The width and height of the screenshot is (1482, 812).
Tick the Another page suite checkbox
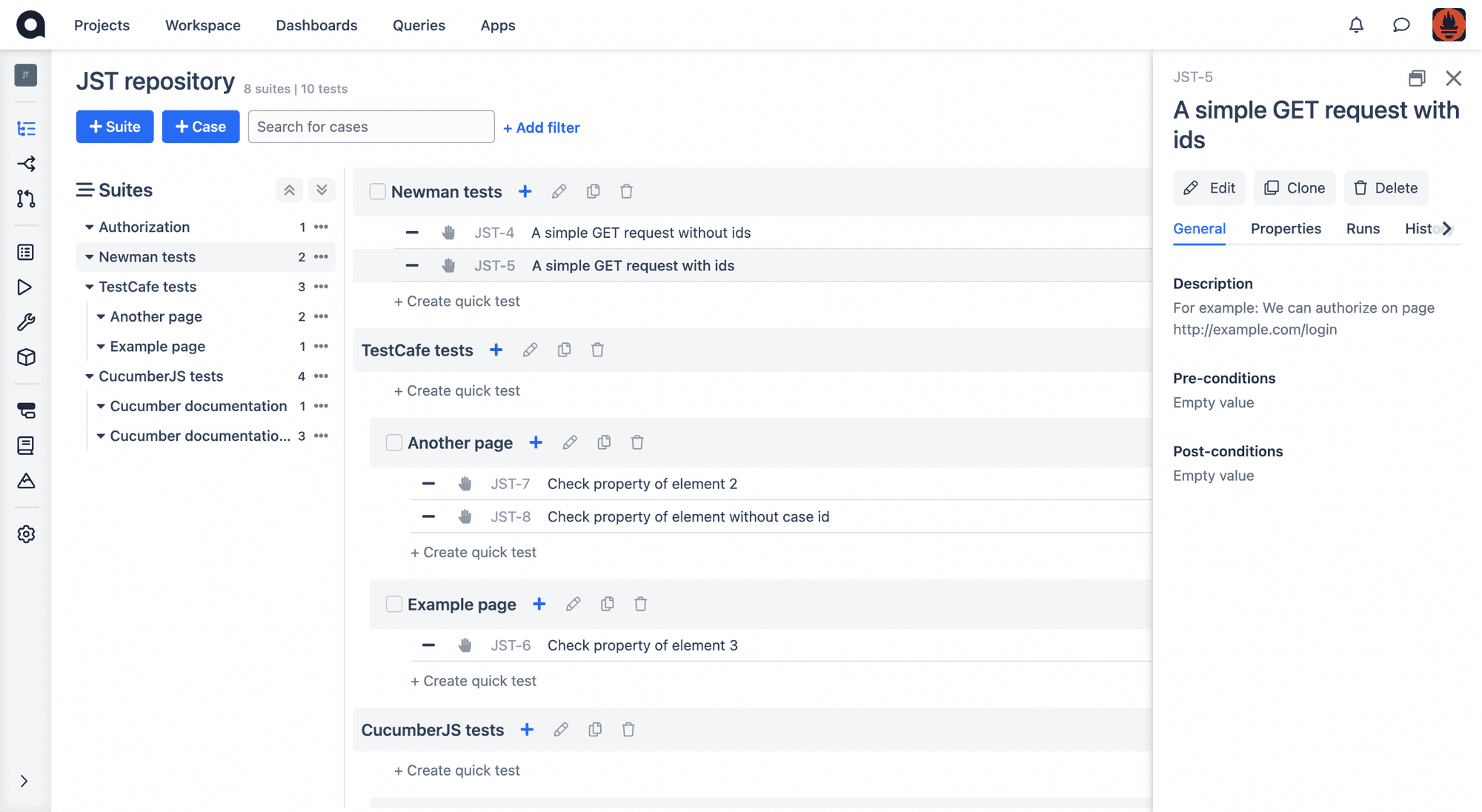394,443
